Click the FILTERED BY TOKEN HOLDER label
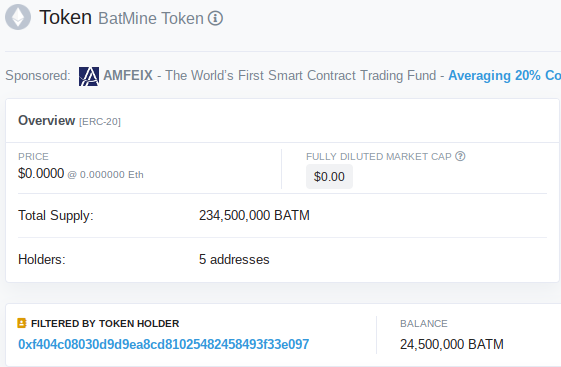 105,323
